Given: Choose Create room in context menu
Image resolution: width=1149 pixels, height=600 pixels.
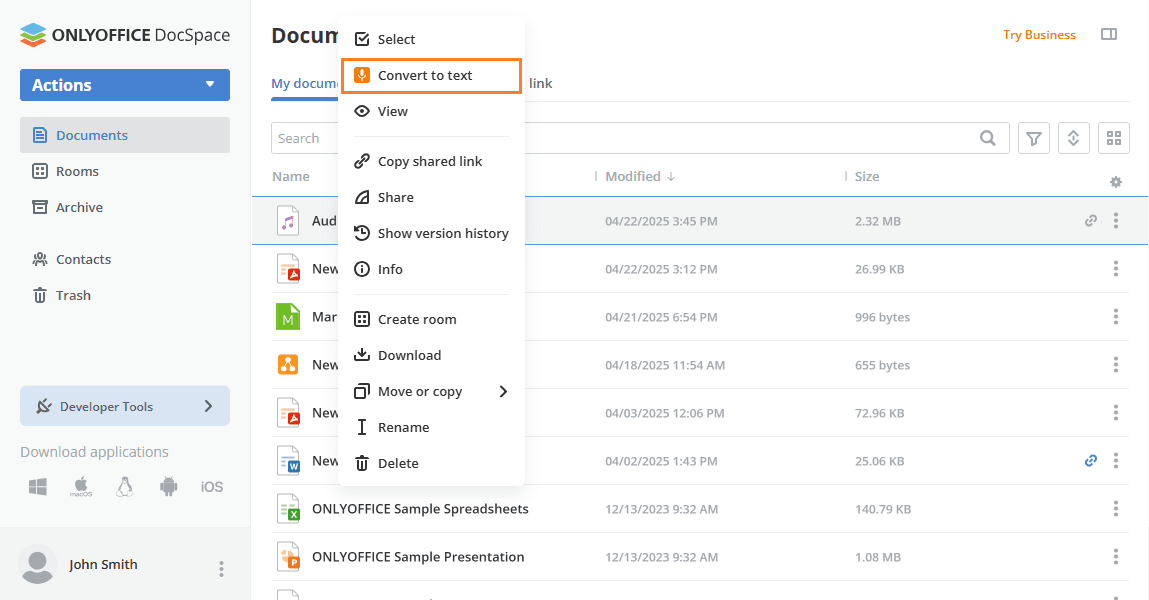Looking at the screenshot, I should point(431,319).
